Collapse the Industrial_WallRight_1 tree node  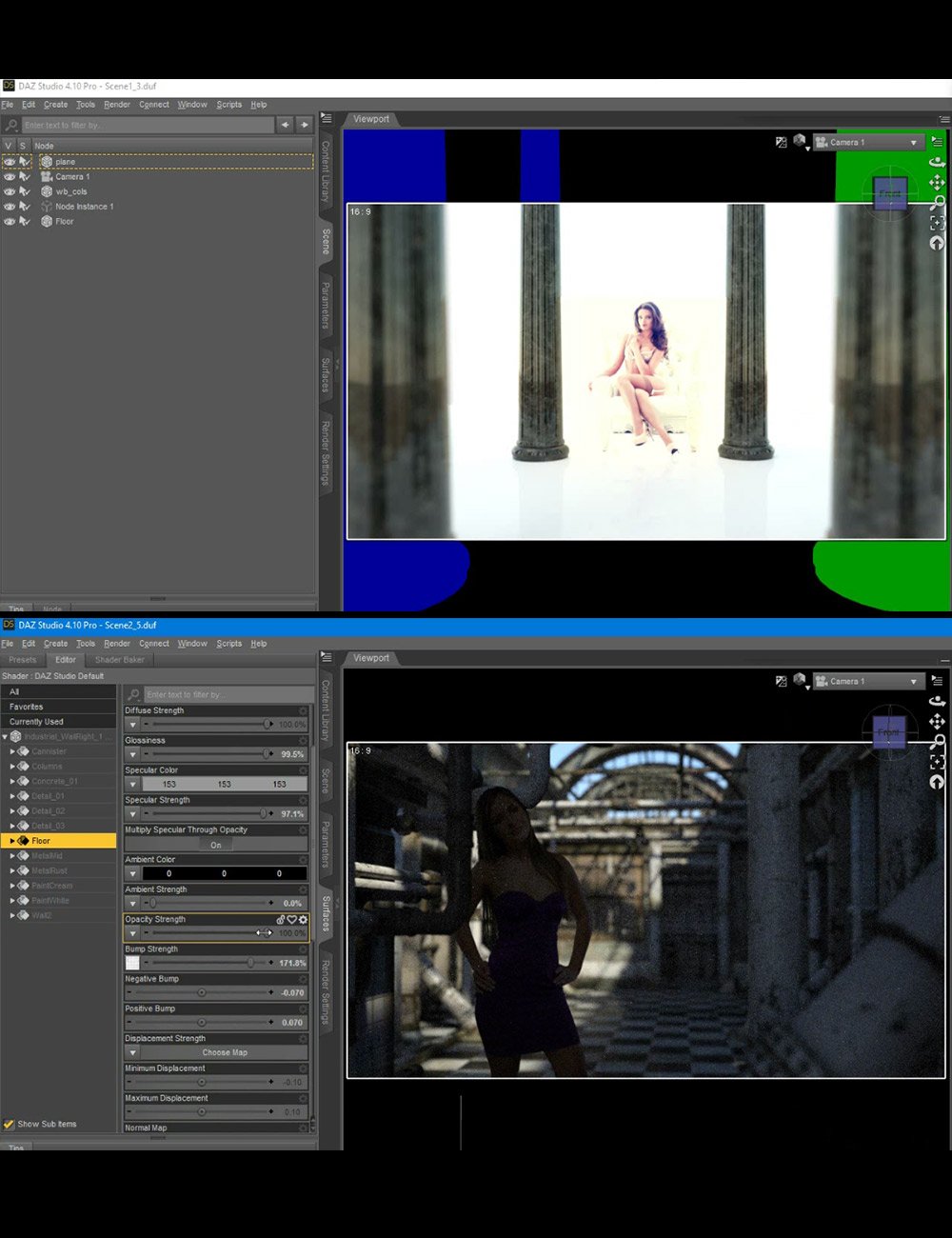pos(5,736)
